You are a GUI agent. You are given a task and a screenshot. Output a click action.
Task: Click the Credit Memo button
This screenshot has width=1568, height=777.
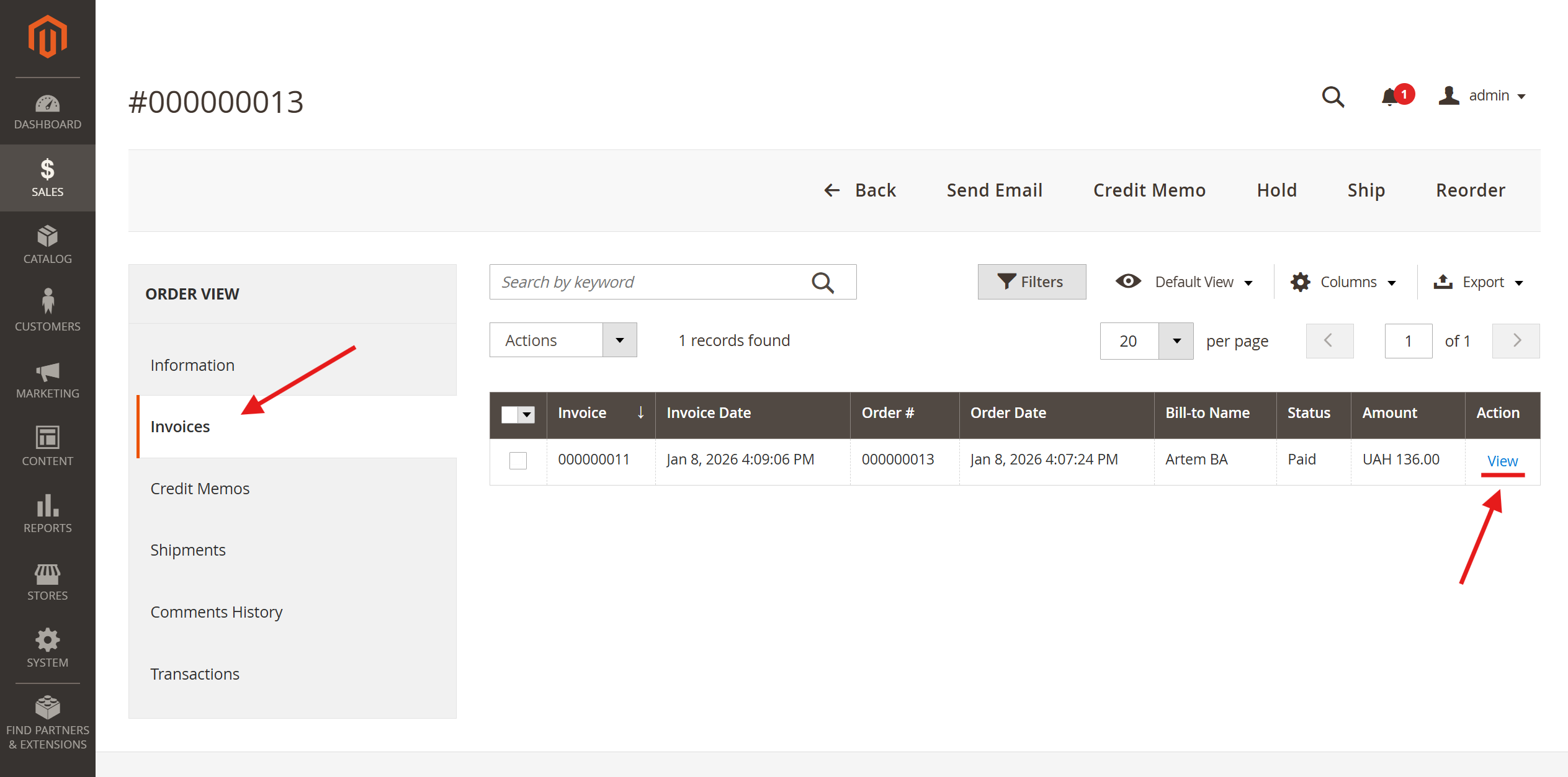[1149, 190]
